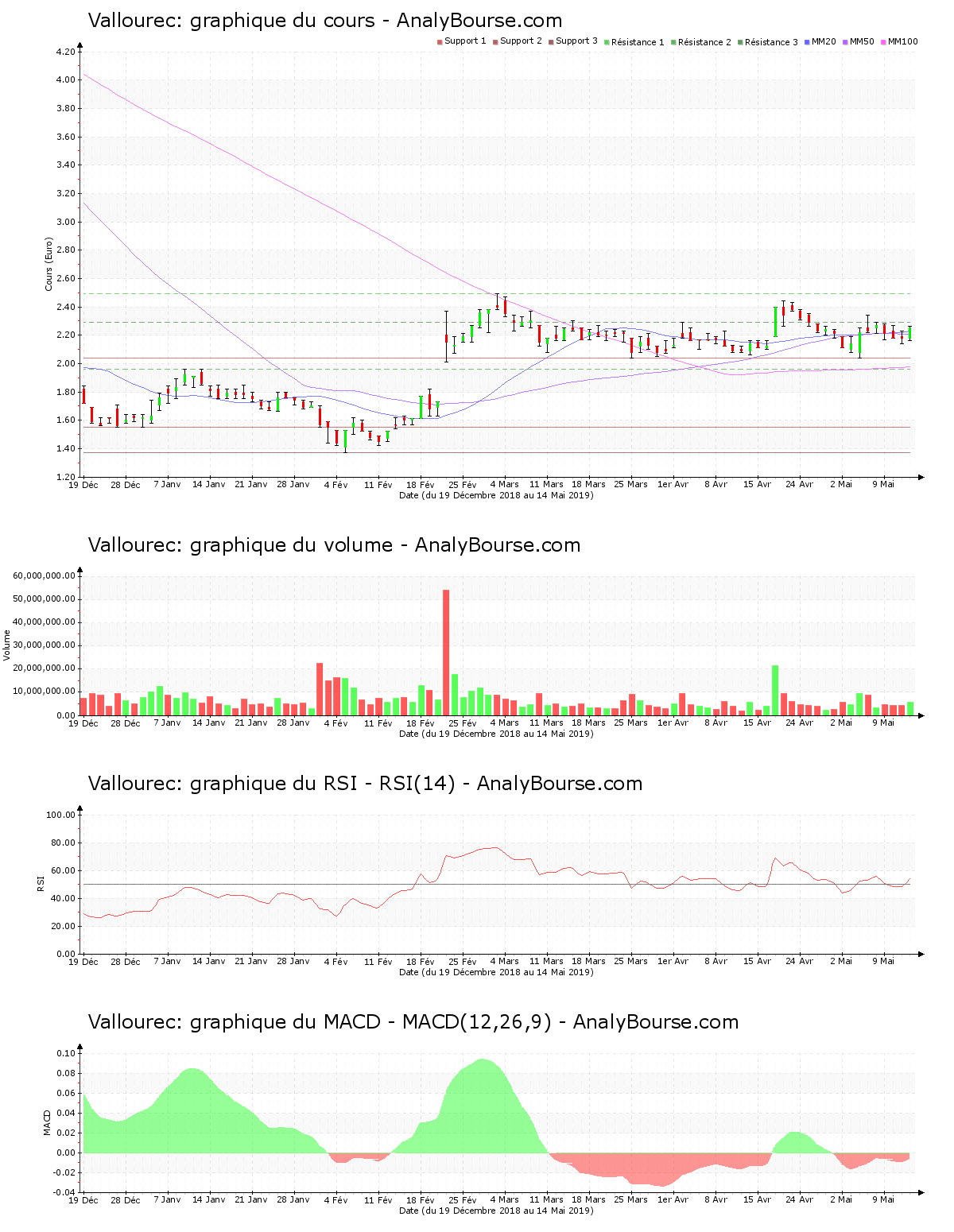Viewport: 954px width, 1232px height.
Task: Click the '4.20' price axis value
Action: tap(66, 52)
